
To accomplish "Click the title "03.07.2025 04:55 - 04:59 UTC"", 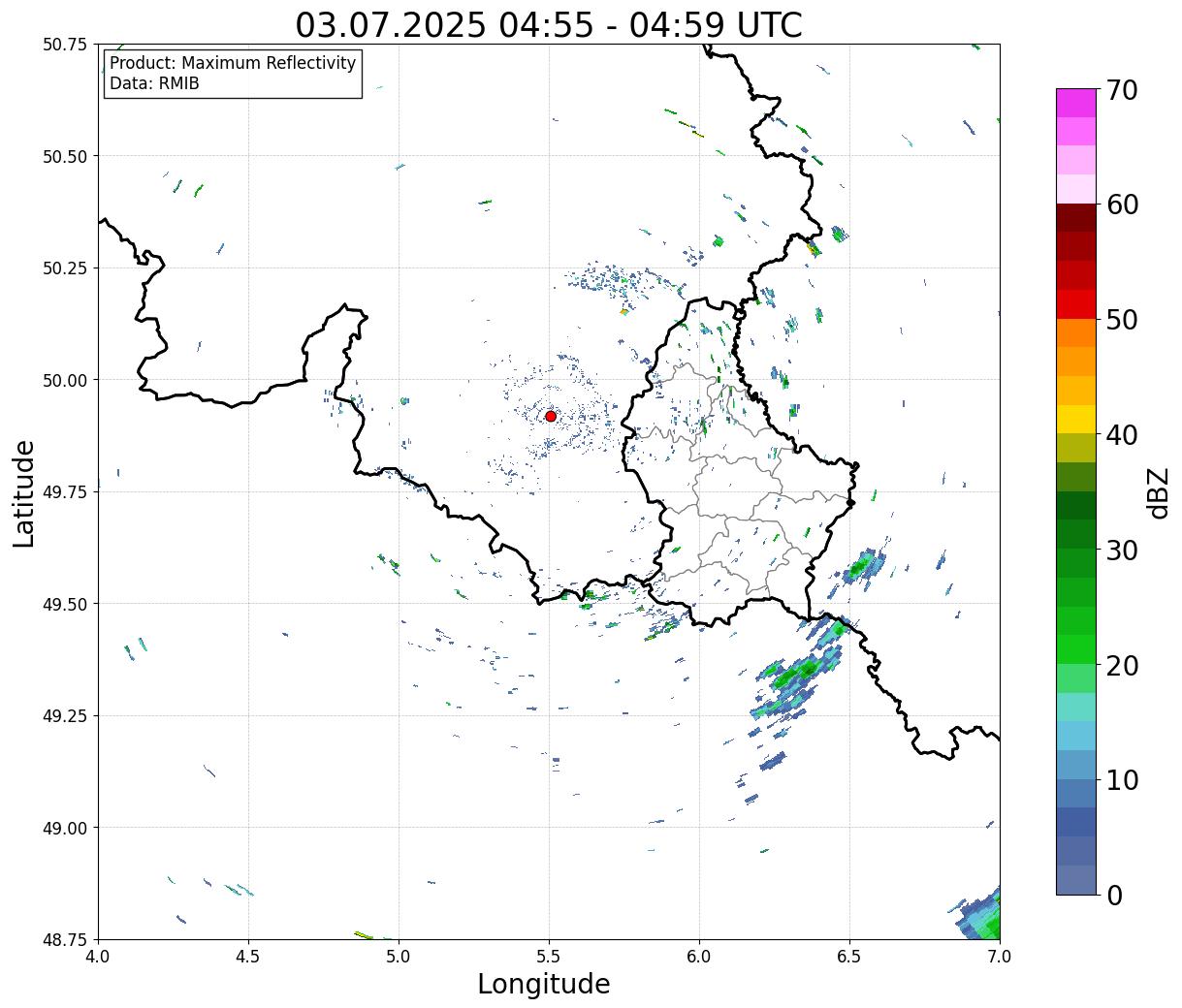I will point(549,24).
